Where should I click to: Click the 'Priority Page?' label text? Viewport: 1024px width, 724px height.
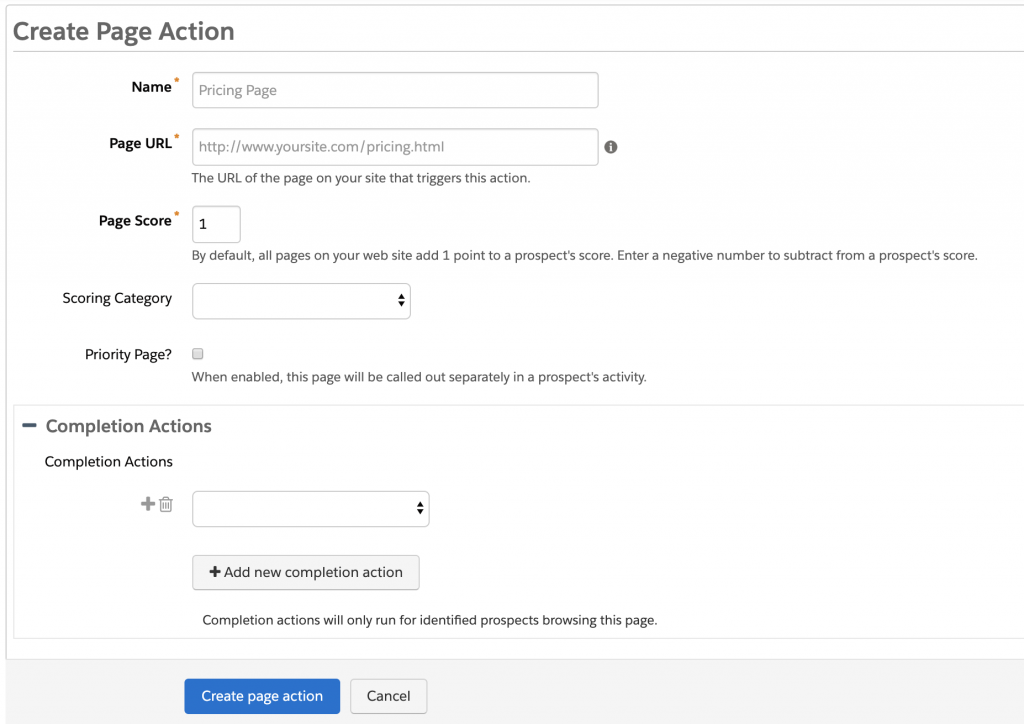pyautogui.click(x=128, y=354)
